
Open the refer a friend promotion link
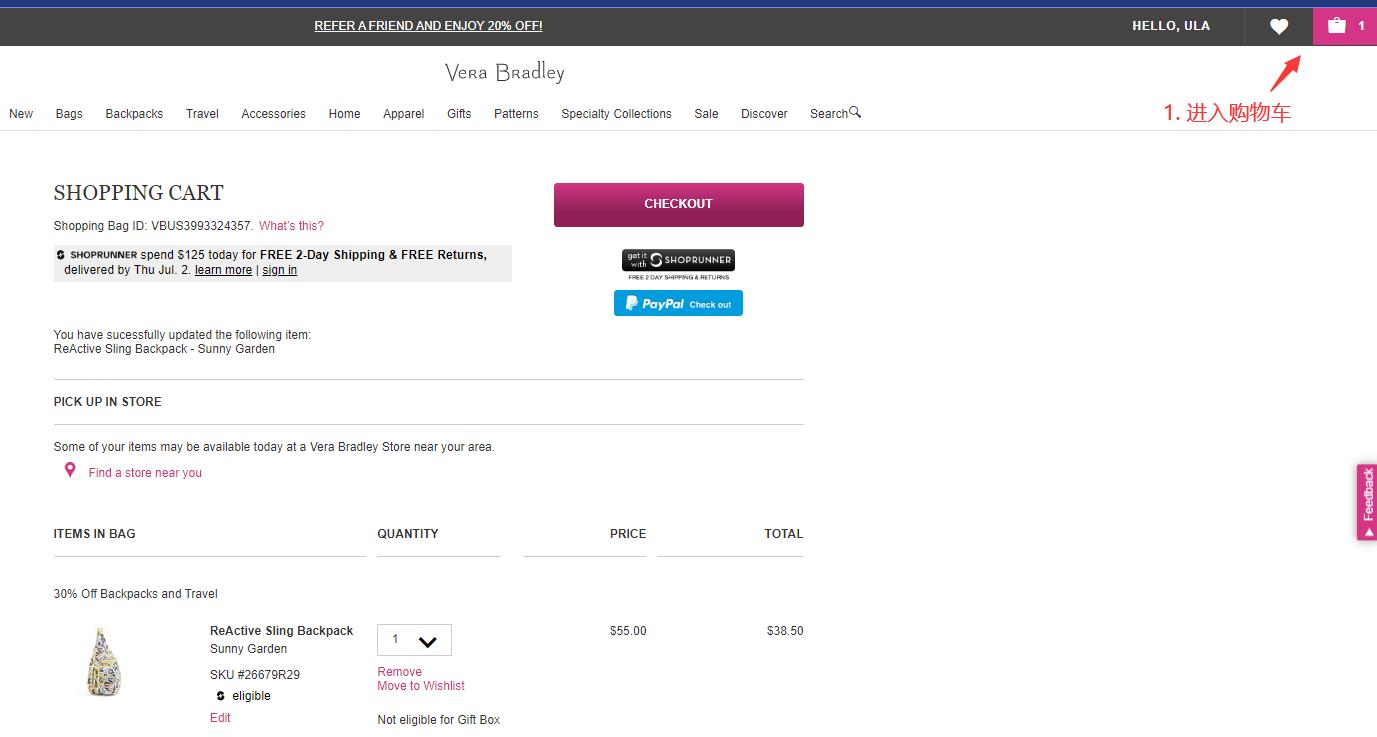428,26
